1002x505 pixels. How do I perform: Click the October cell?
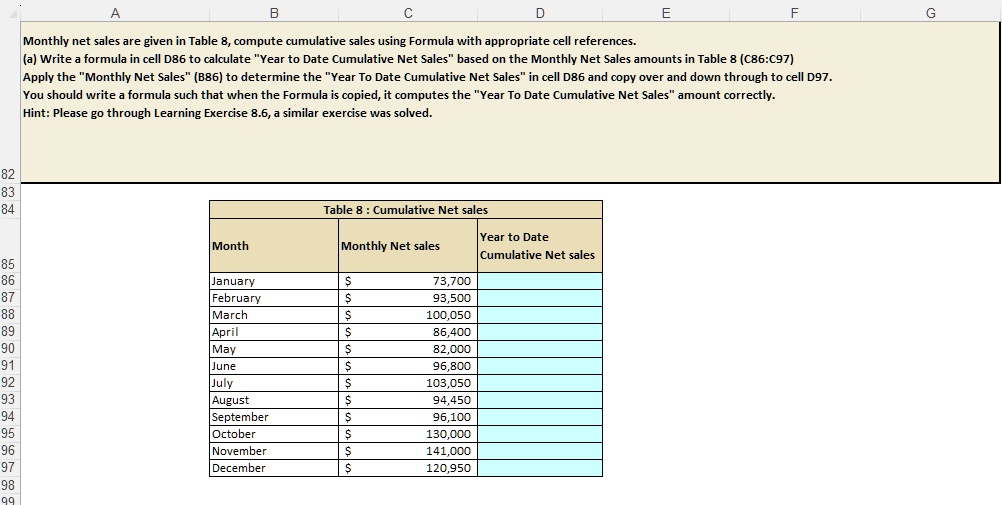[x=274, y=433]
